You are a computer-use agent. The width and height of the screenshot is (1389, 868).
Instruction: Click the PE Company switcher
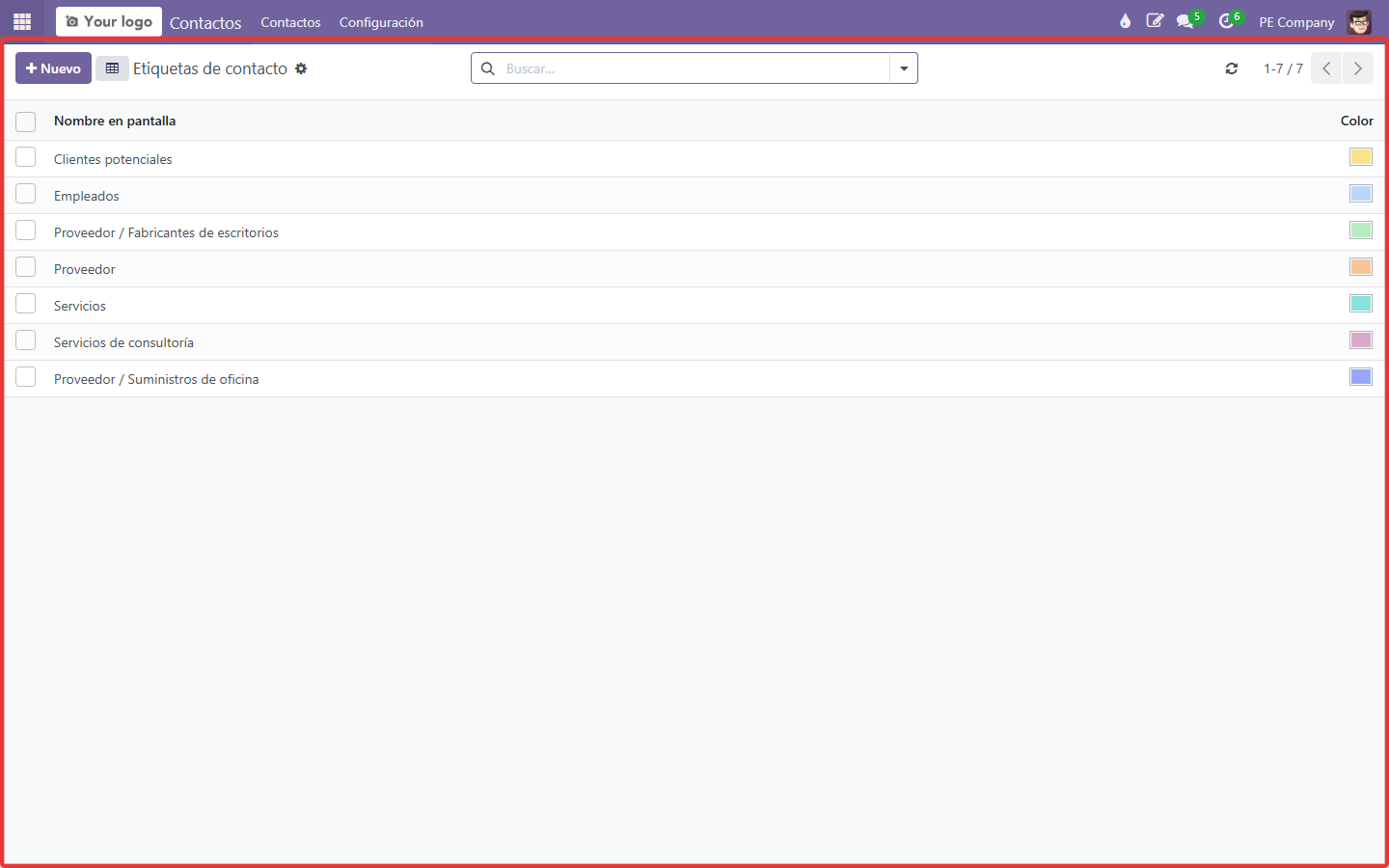point(1296,22)
